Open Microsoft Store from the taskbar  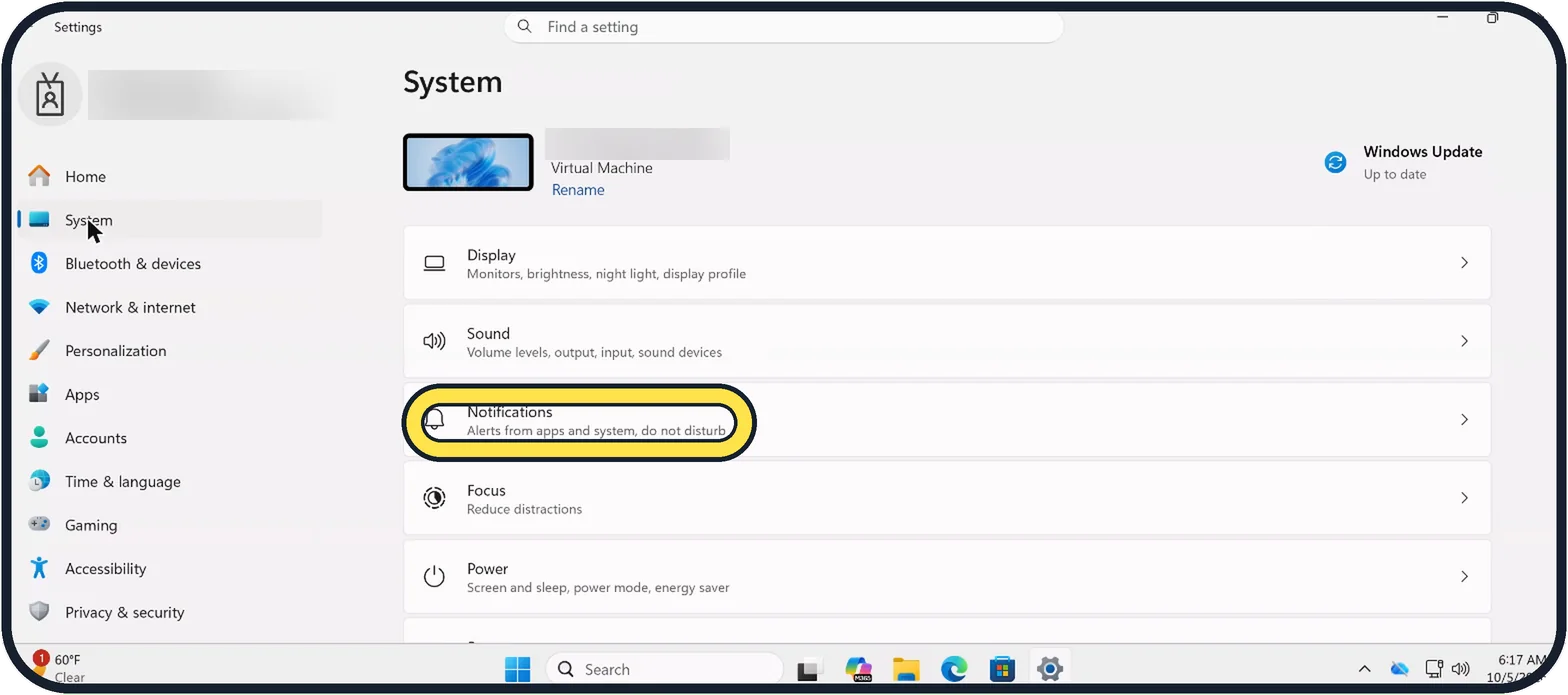point(1002,669)
